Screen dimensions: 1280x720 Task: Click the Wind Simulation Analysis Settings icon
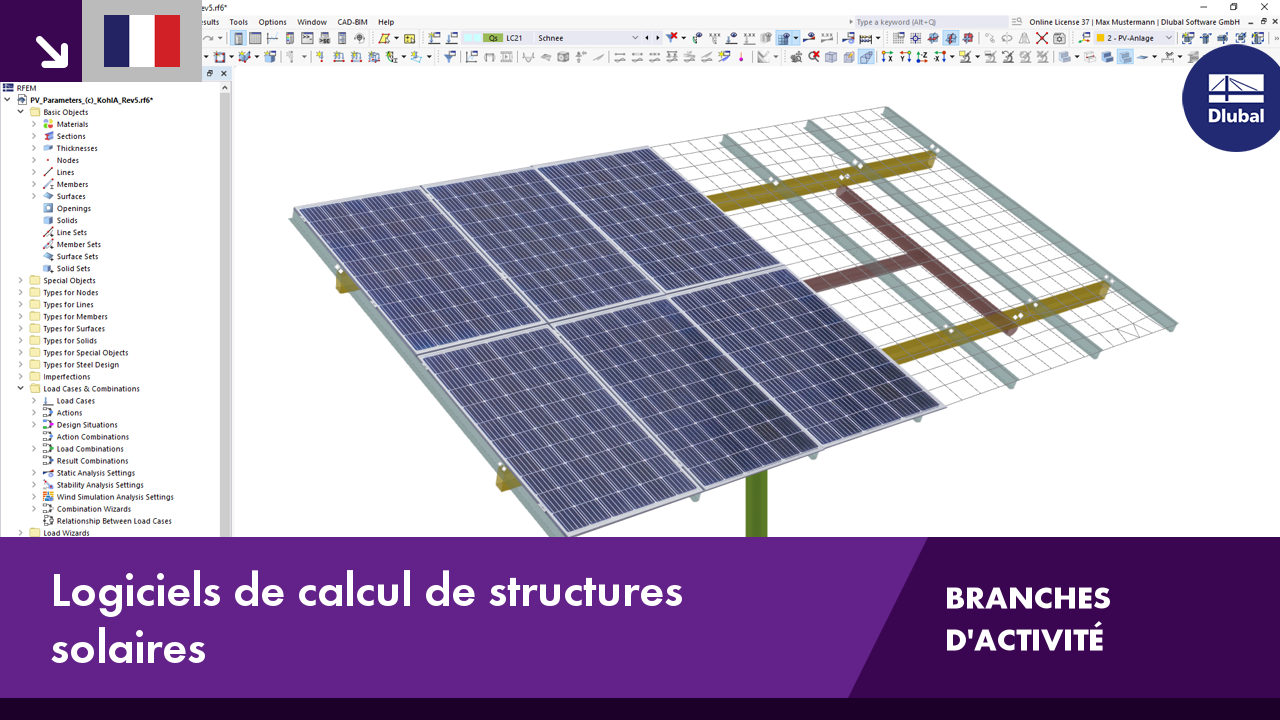coord(48,497)
